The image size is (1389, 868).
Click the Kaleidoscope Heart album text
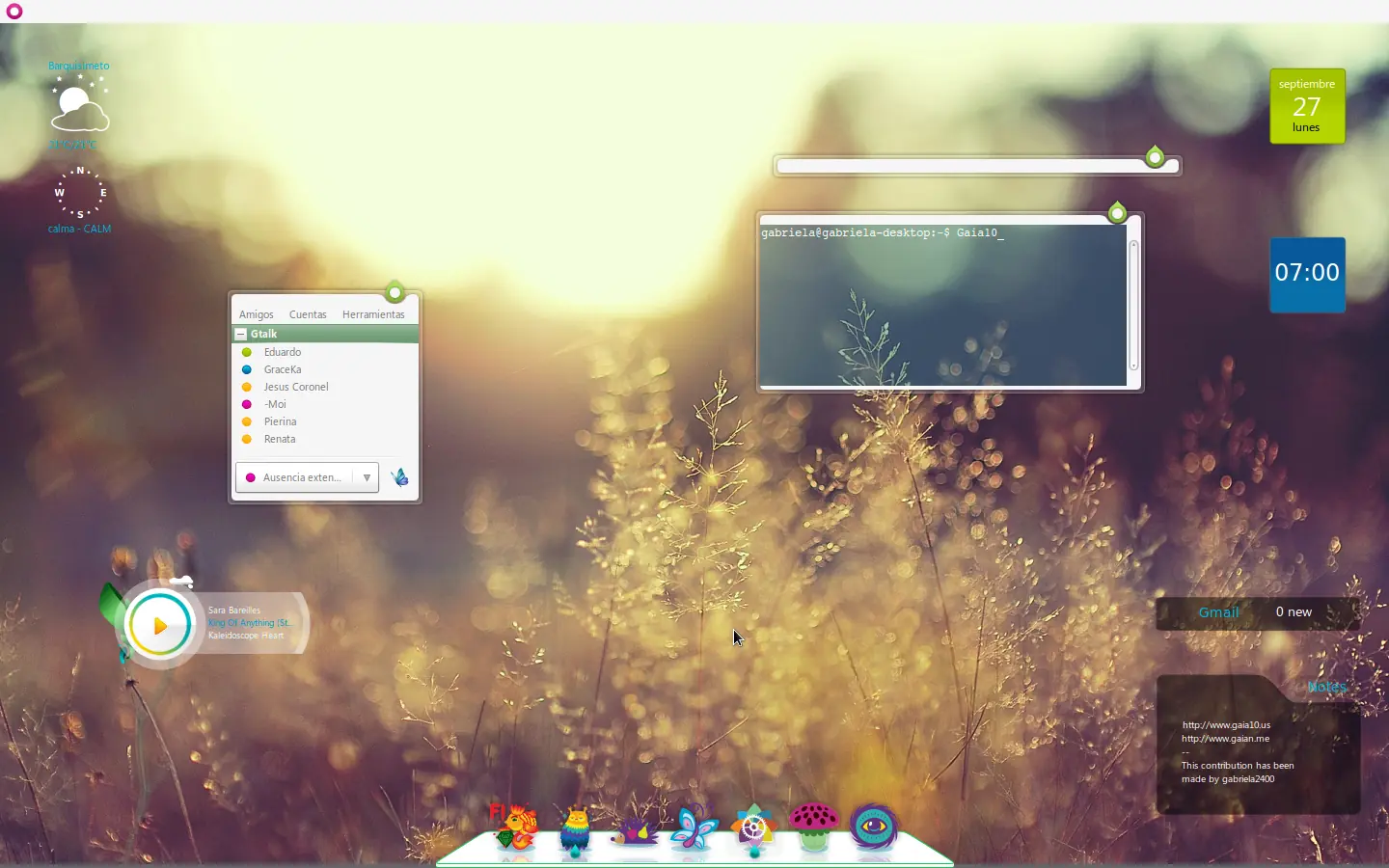pyautogui.click(x=246, y=636)
